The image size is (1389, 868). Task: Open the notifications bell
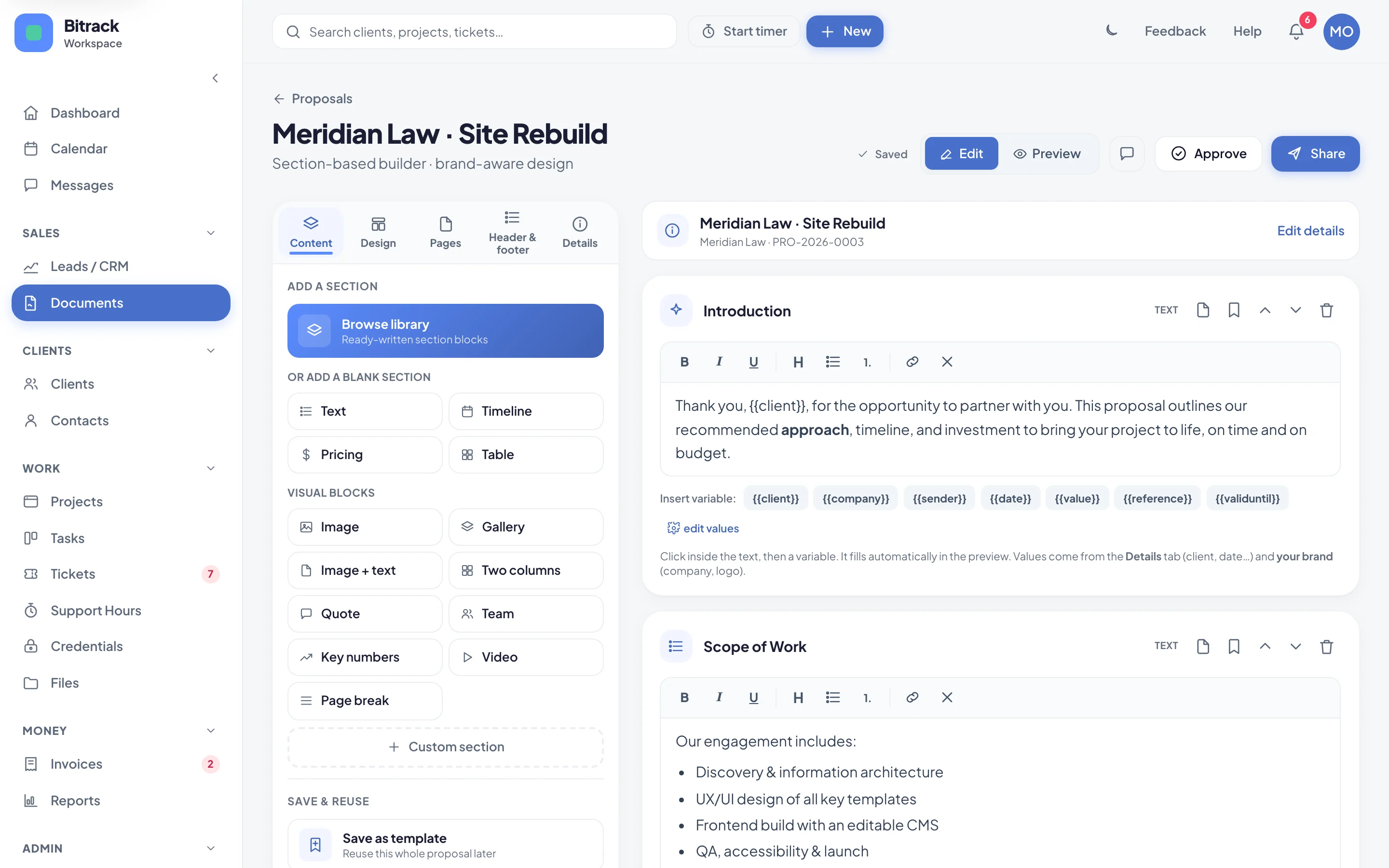tap(1296, 31)
